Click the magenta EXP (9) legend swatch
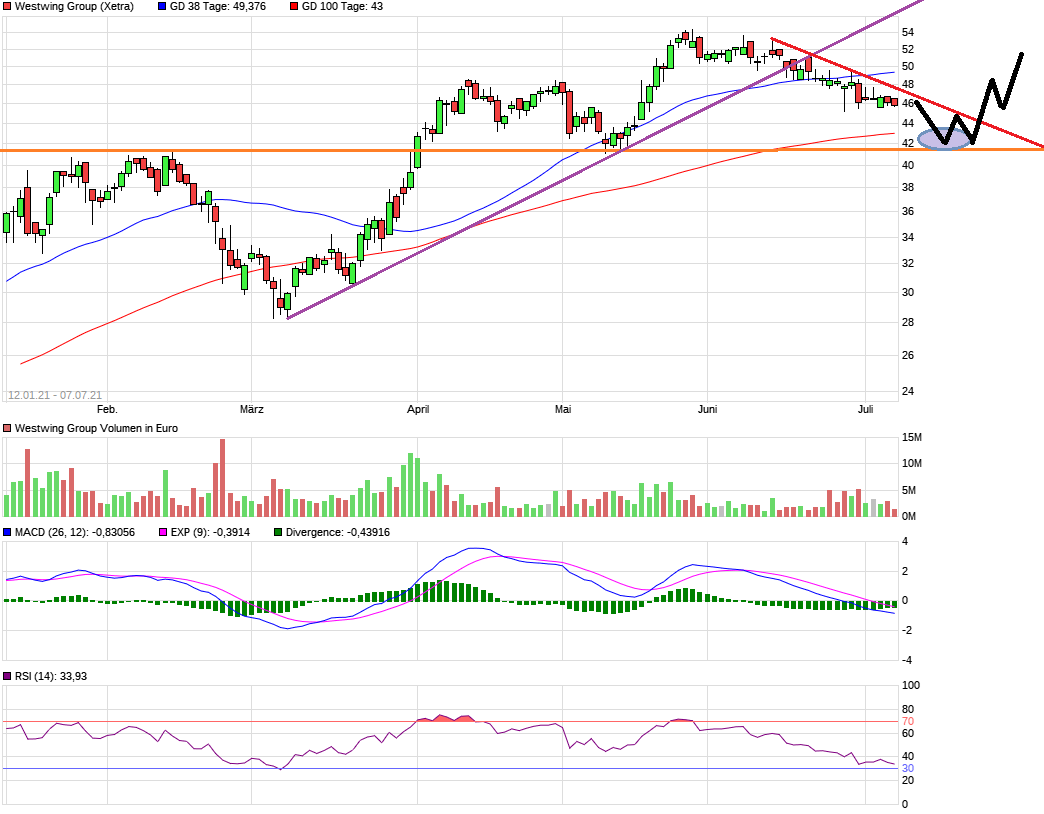 (163, 532)
